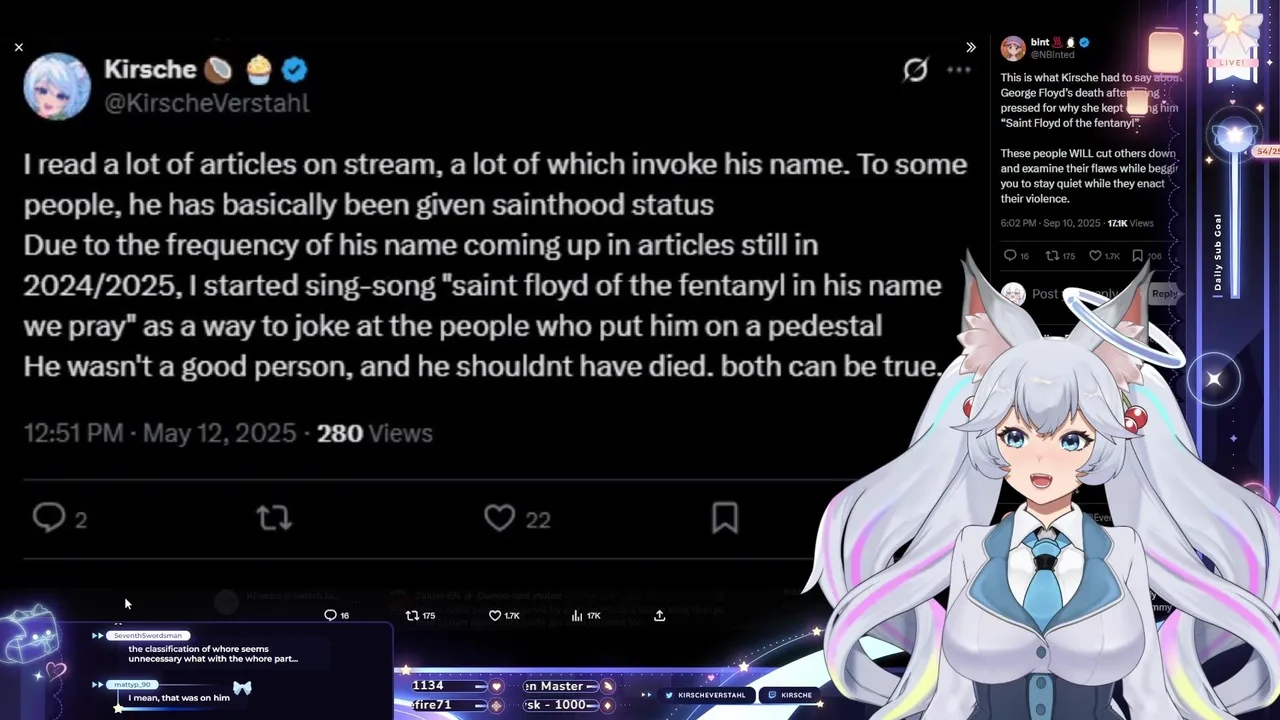Click the Grok slashed-circle icon
This screenshot has height=720, width=1280.
[x=915, y=69]
